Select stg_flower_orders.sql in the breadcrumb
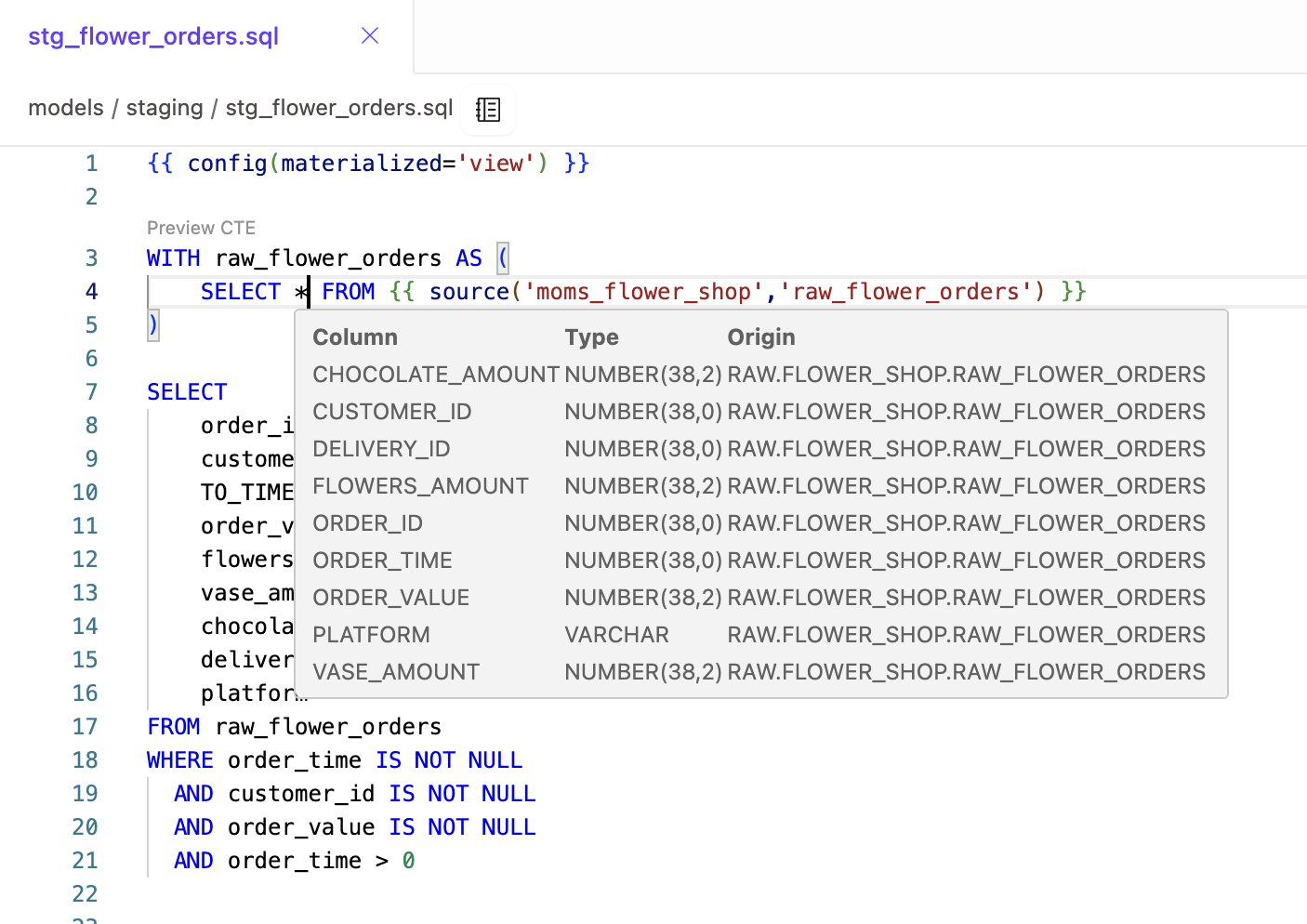1307x924 pixels. [337, 107]
